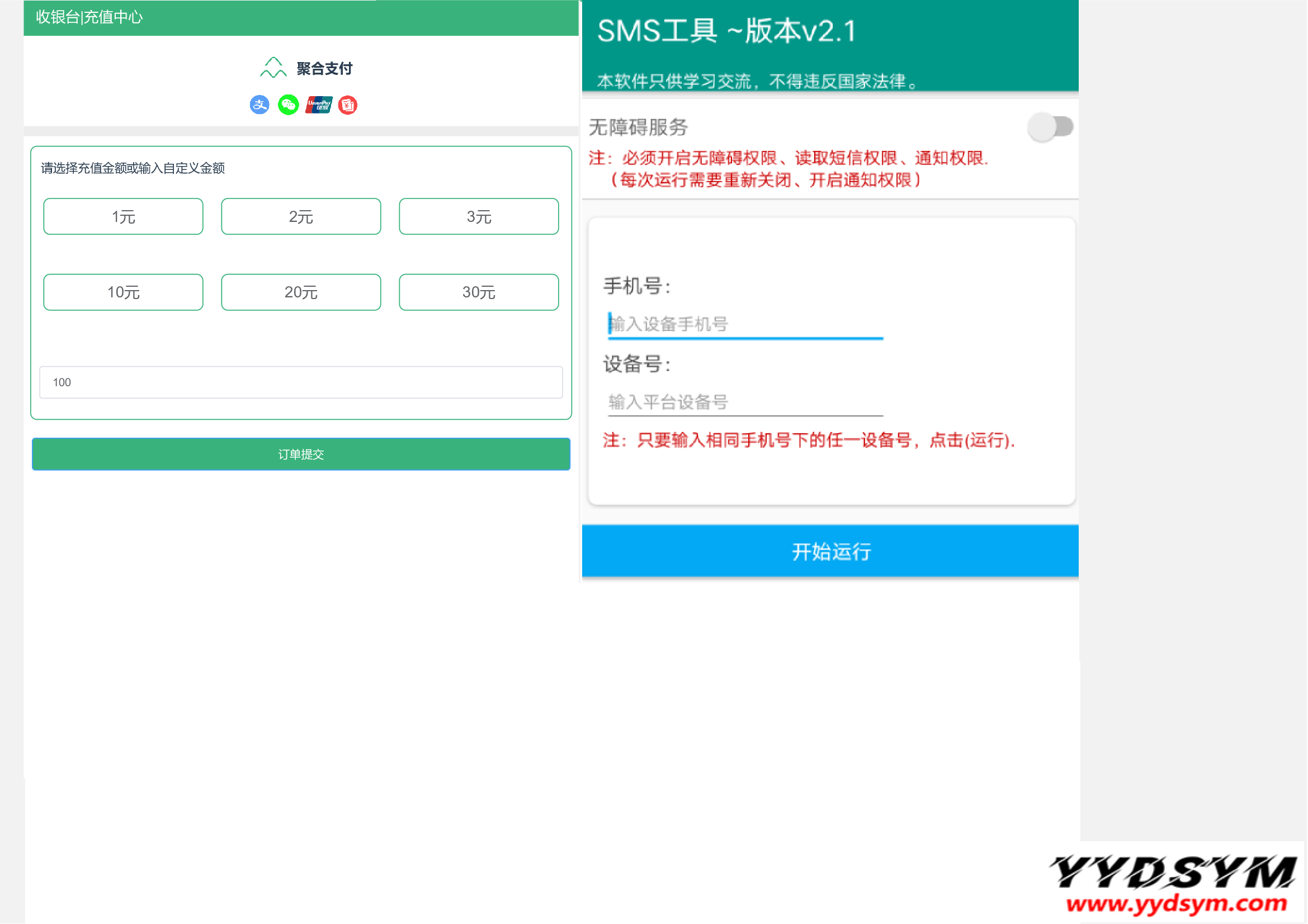This screenshot has width=1308, height=924.
Task: Open the www.yydsym.com link
Action: 1177,903
